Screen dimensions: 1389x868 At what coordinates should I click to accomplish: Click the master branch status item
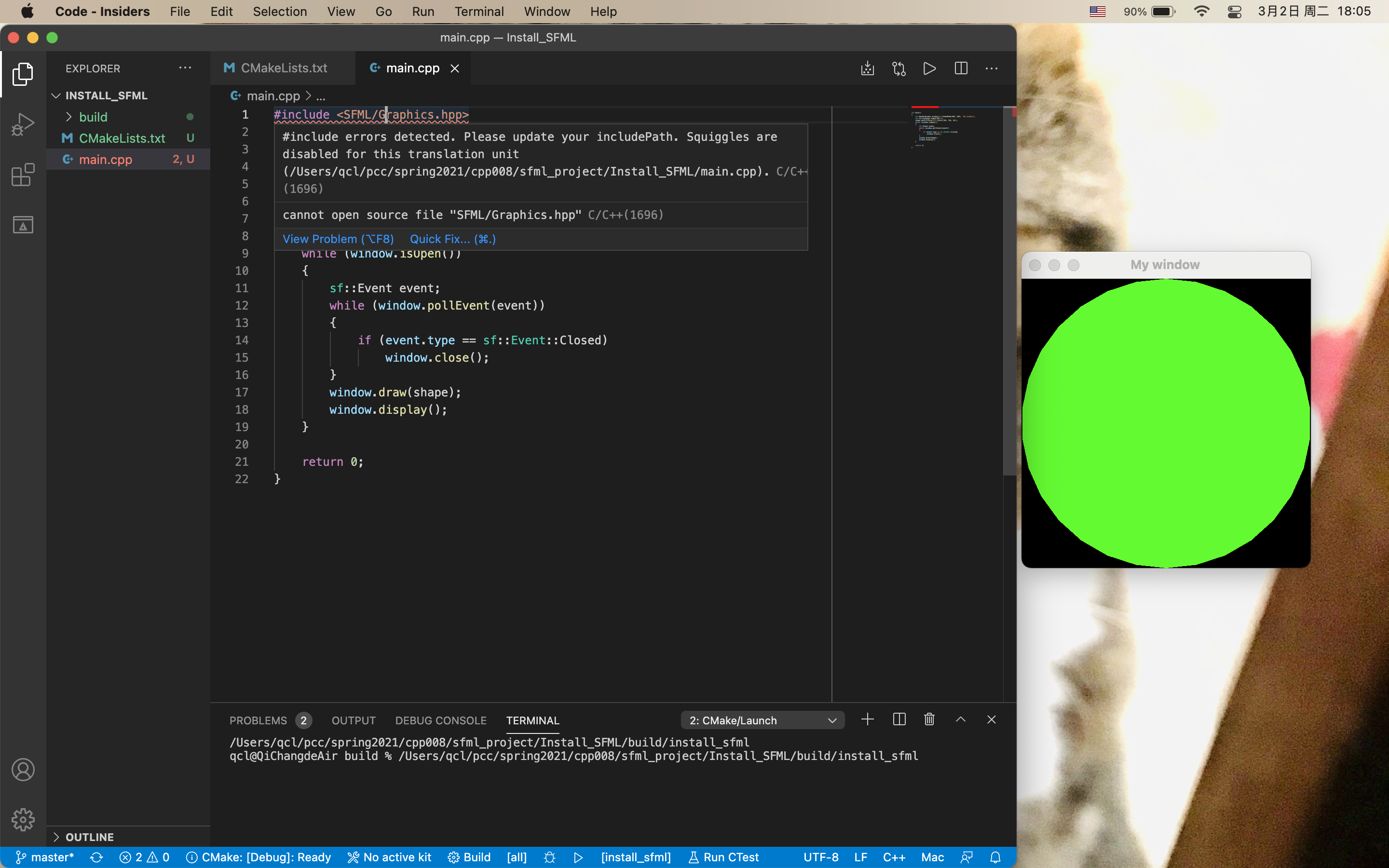[x=45, y=857]
